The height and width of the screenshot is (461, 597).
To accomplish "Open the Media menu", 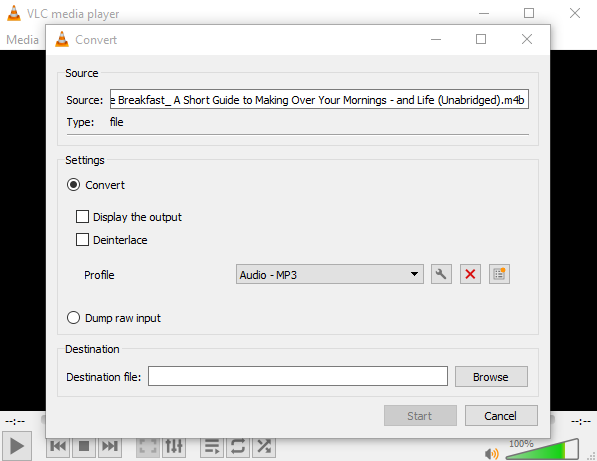I will click(22, 40).
